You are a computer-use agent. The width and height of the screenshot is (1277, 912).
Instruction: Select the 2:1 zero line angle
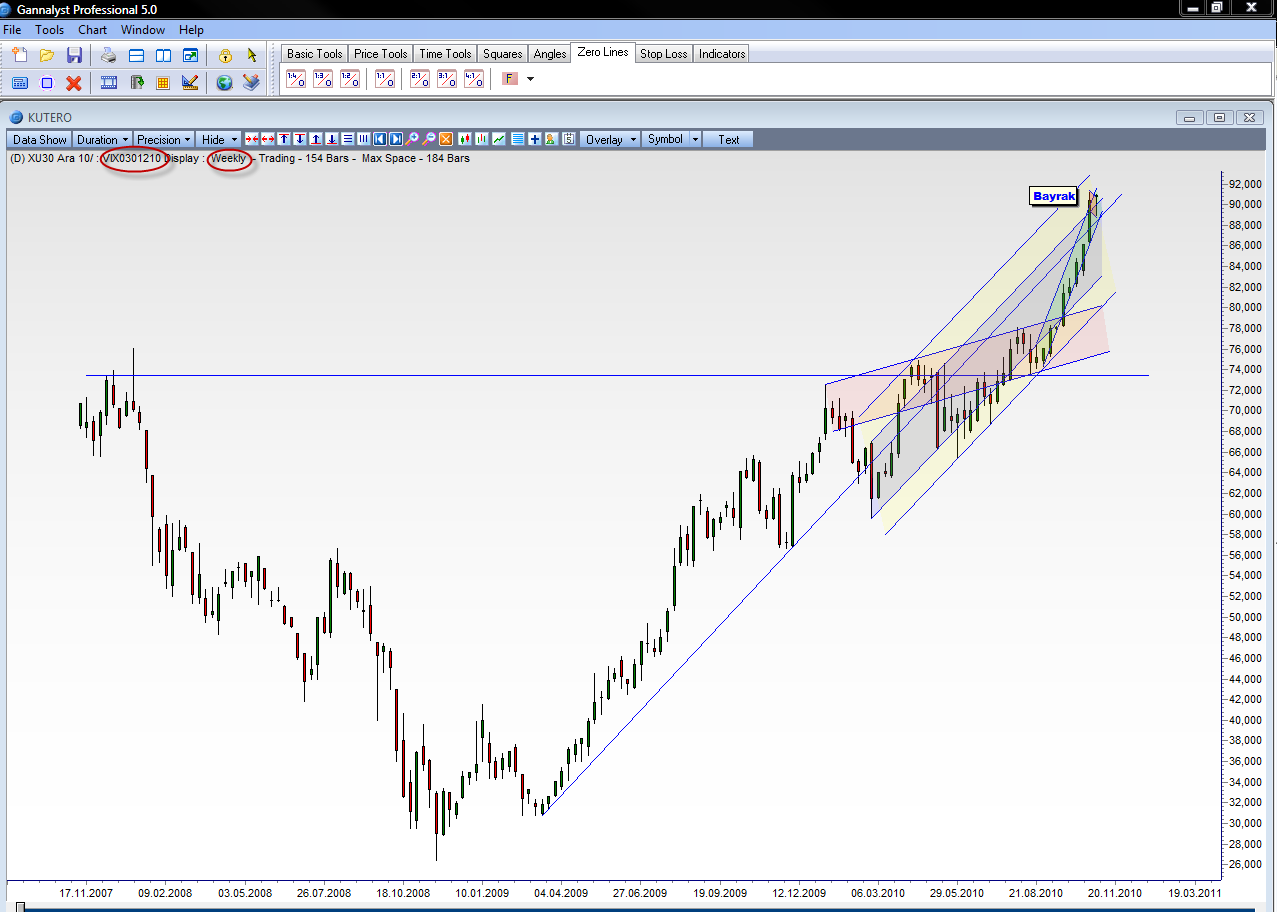(420, 79)
